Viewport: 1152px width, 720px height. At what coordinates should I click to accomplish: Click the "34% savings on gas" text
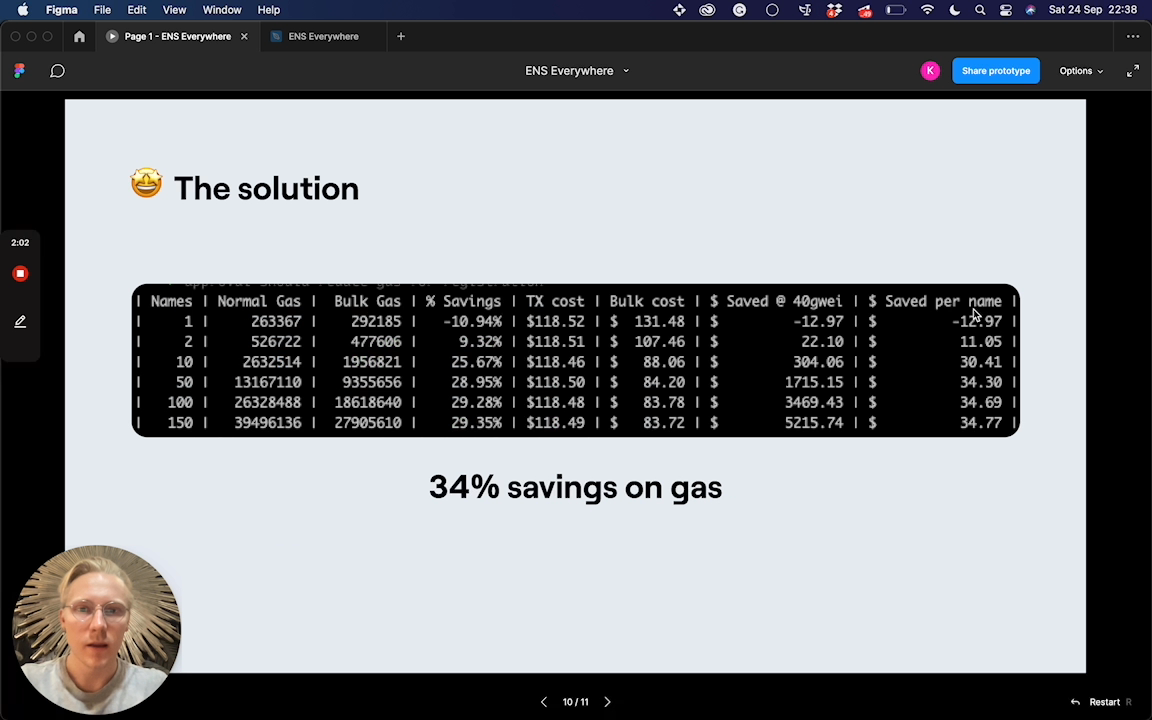[x=575, y=488]
